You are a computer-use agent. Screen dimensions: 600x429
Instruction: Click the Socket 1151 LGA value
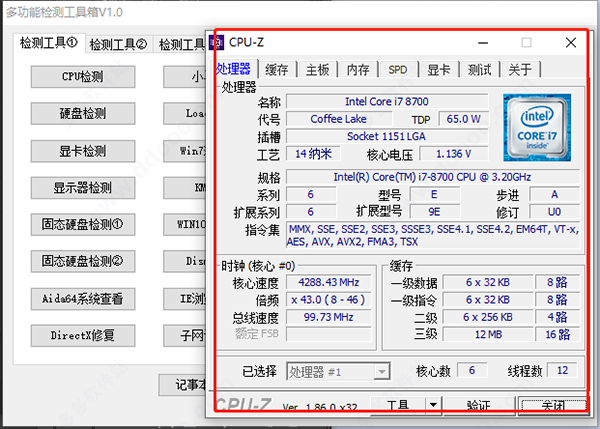click(x=387, y=136)
